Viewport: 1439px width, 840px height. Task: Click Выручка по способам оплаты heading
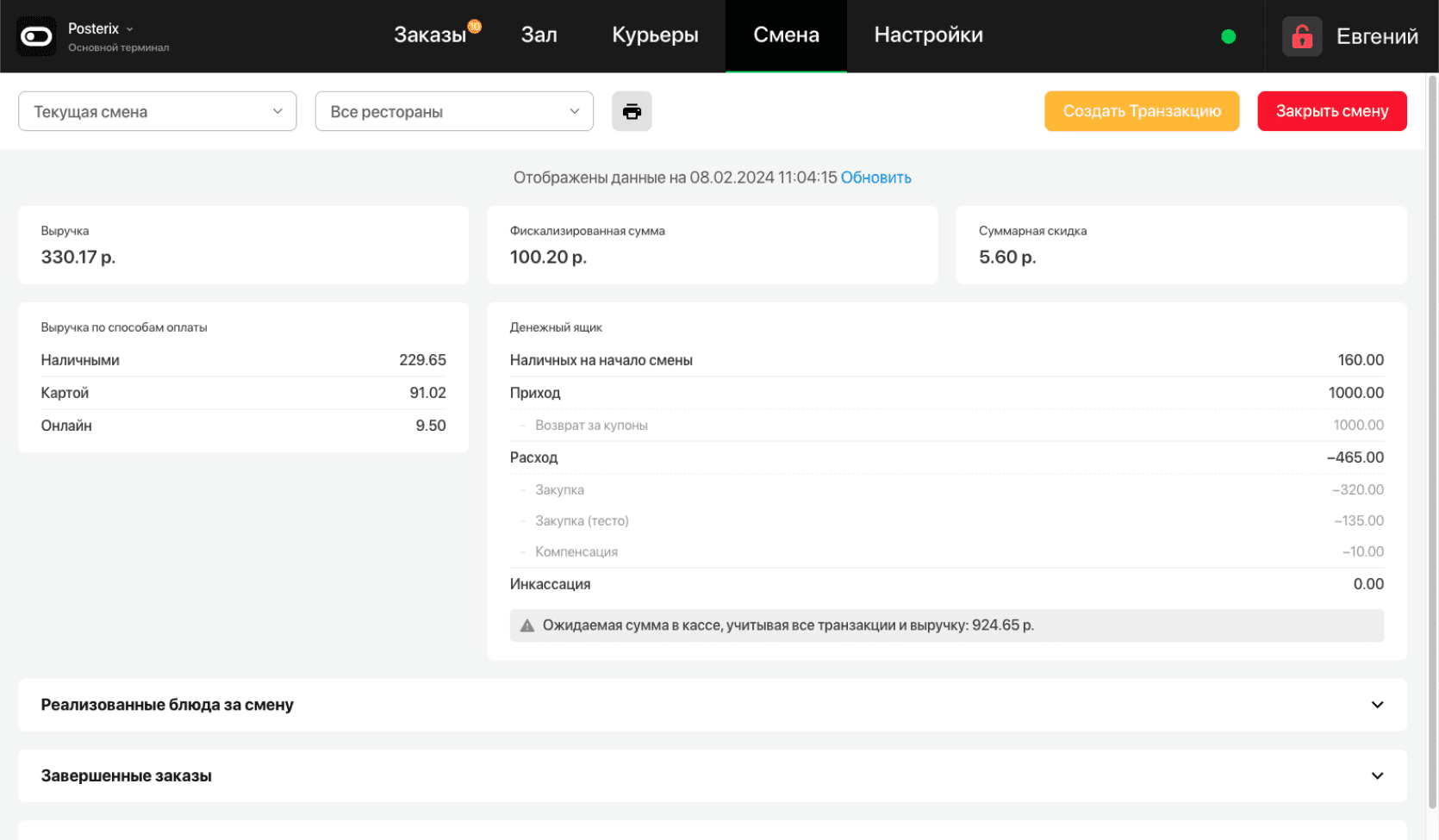tap(124, 327)
